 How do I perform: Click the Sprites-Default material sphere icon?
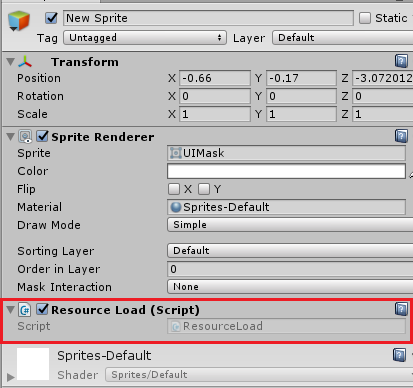pos(176,207)
